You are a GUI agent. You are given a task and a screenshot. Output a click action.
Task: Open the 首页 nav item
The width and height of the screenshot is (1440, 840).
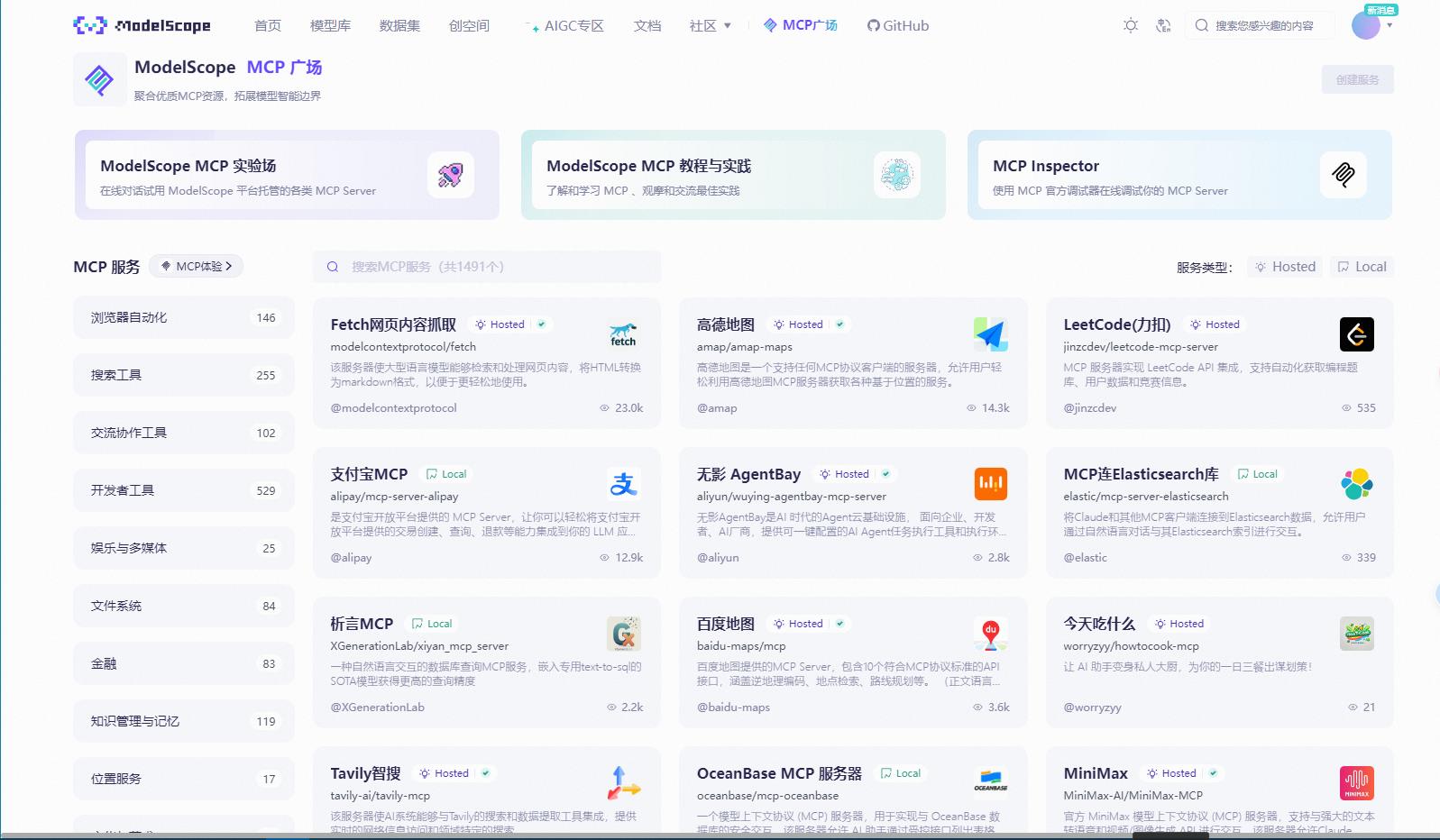click(x=268, y=26)
